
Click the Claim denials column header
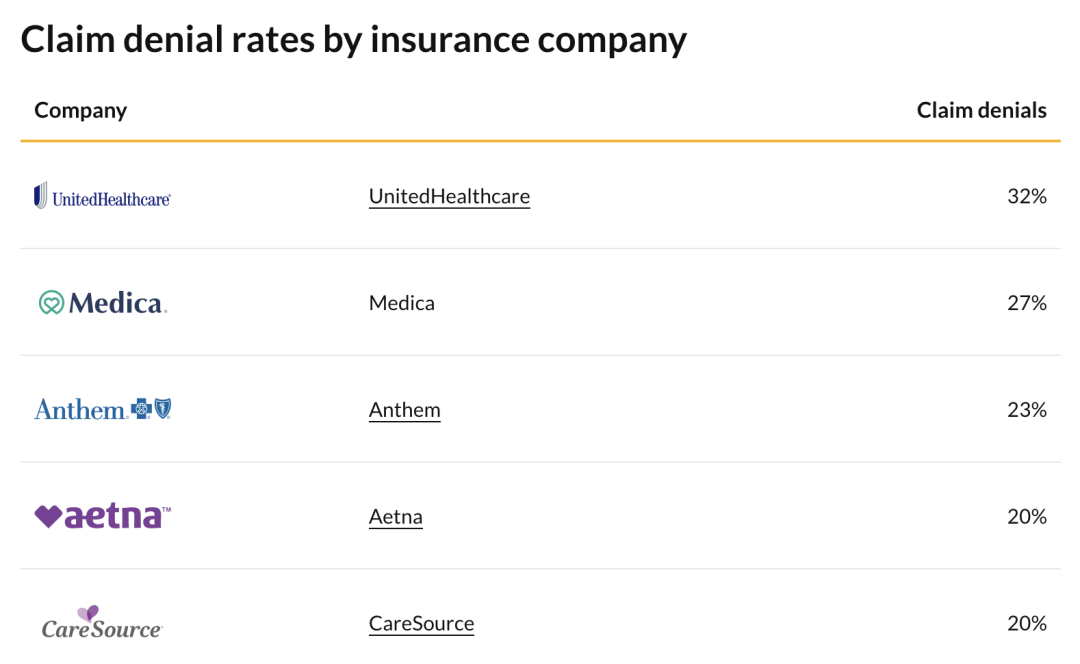[981, 110]
